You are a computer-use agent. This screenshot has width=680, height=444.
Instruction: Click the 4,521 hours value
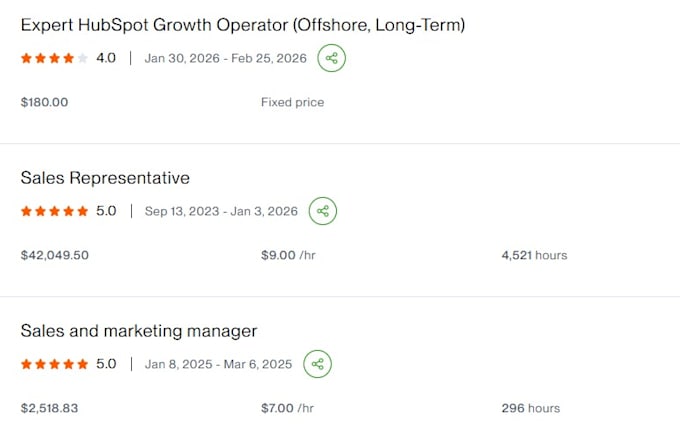point(534,255)
